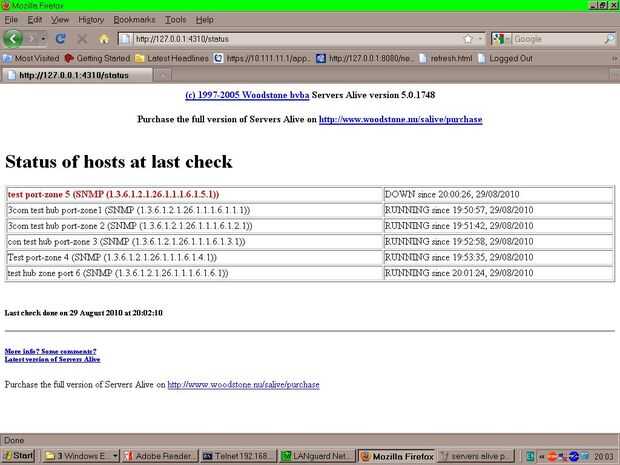Open the View menu
The width and height of the screenshot is (620, 465).
tap(60, 19)
